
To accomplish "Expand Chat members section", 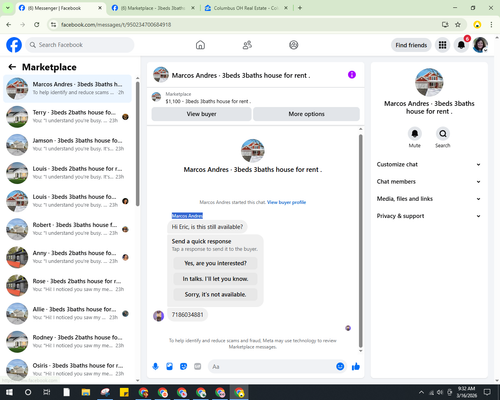I will [429, 182].
